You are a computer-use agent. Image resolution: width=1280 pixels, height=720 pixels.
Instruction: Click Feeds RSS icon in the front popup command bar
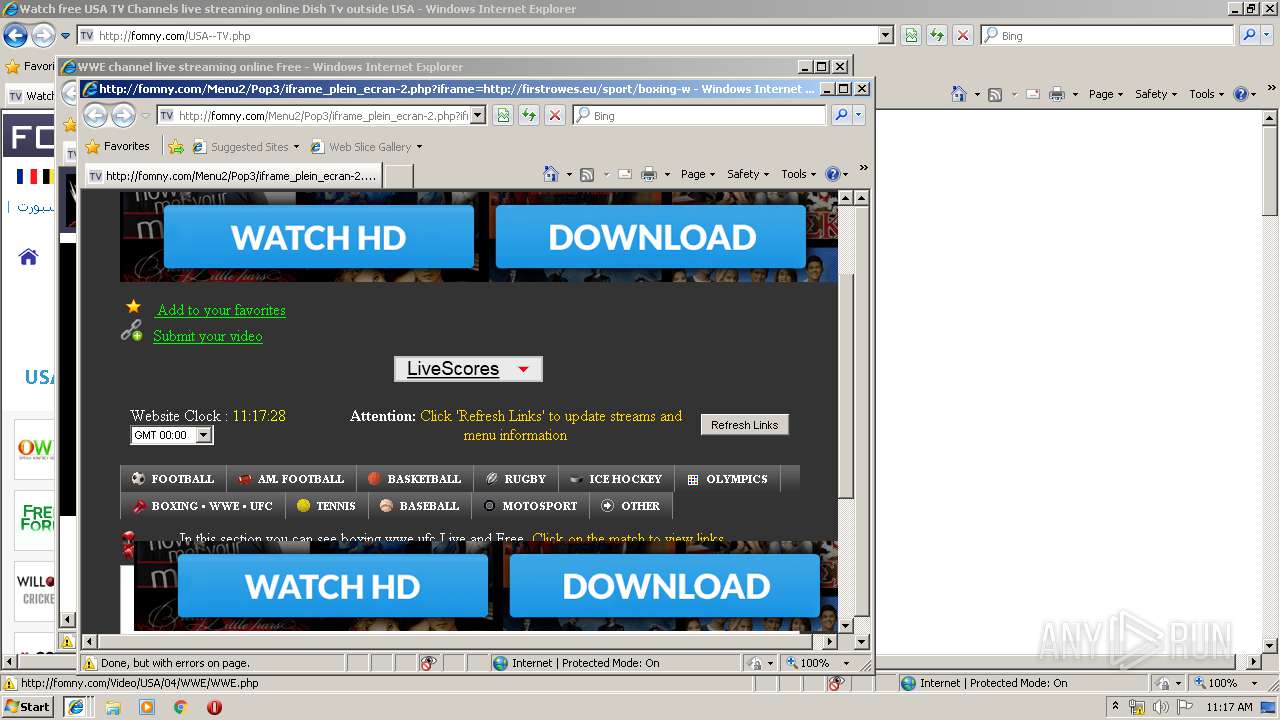[x=587, y=174]
